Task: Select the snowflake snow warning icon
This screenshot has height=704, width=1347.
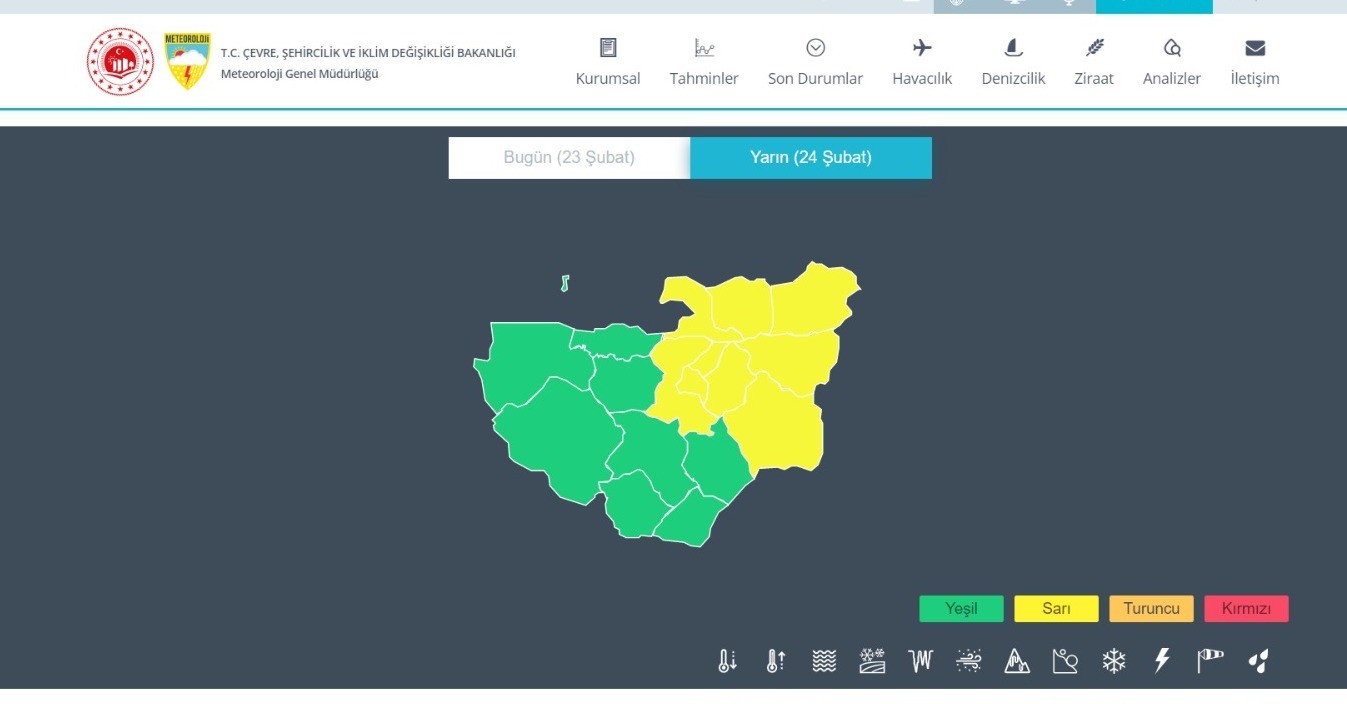Action: (x=1114, y=661)
